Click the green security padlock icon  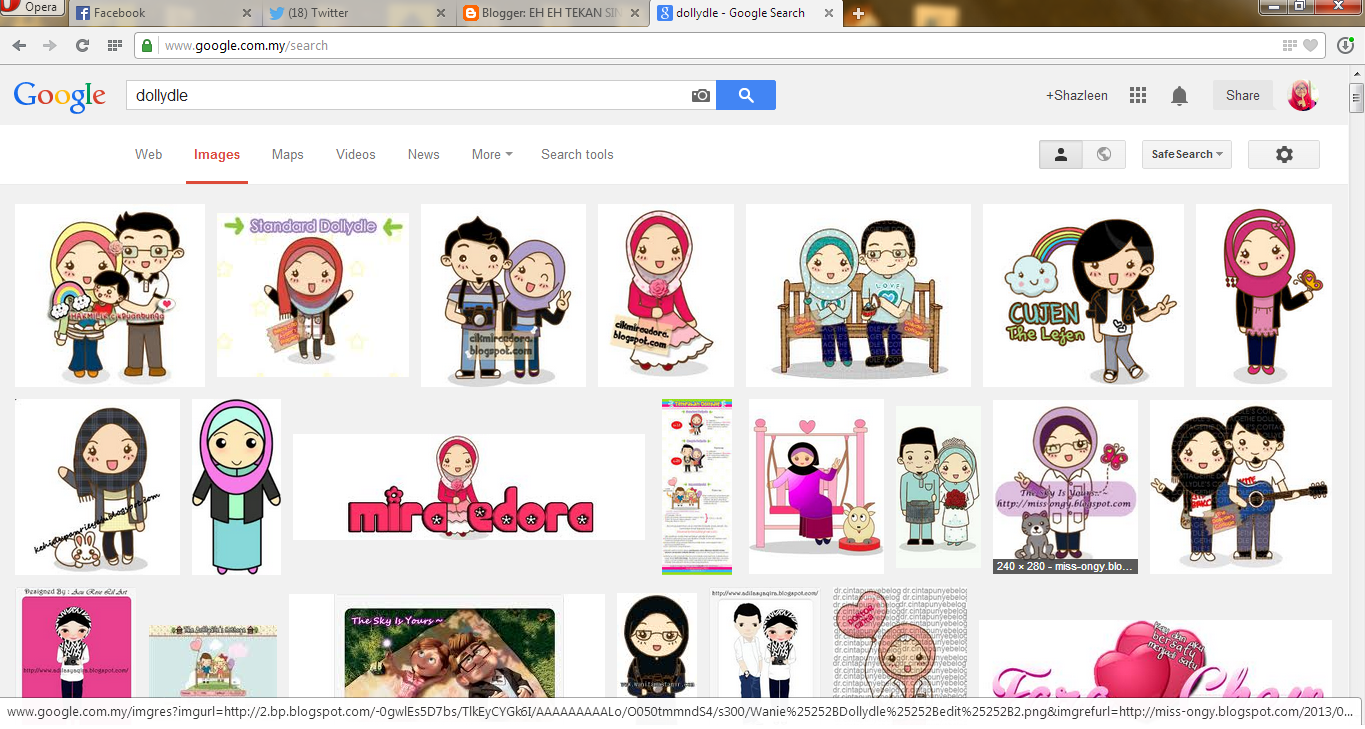click(x=147, y=46)
